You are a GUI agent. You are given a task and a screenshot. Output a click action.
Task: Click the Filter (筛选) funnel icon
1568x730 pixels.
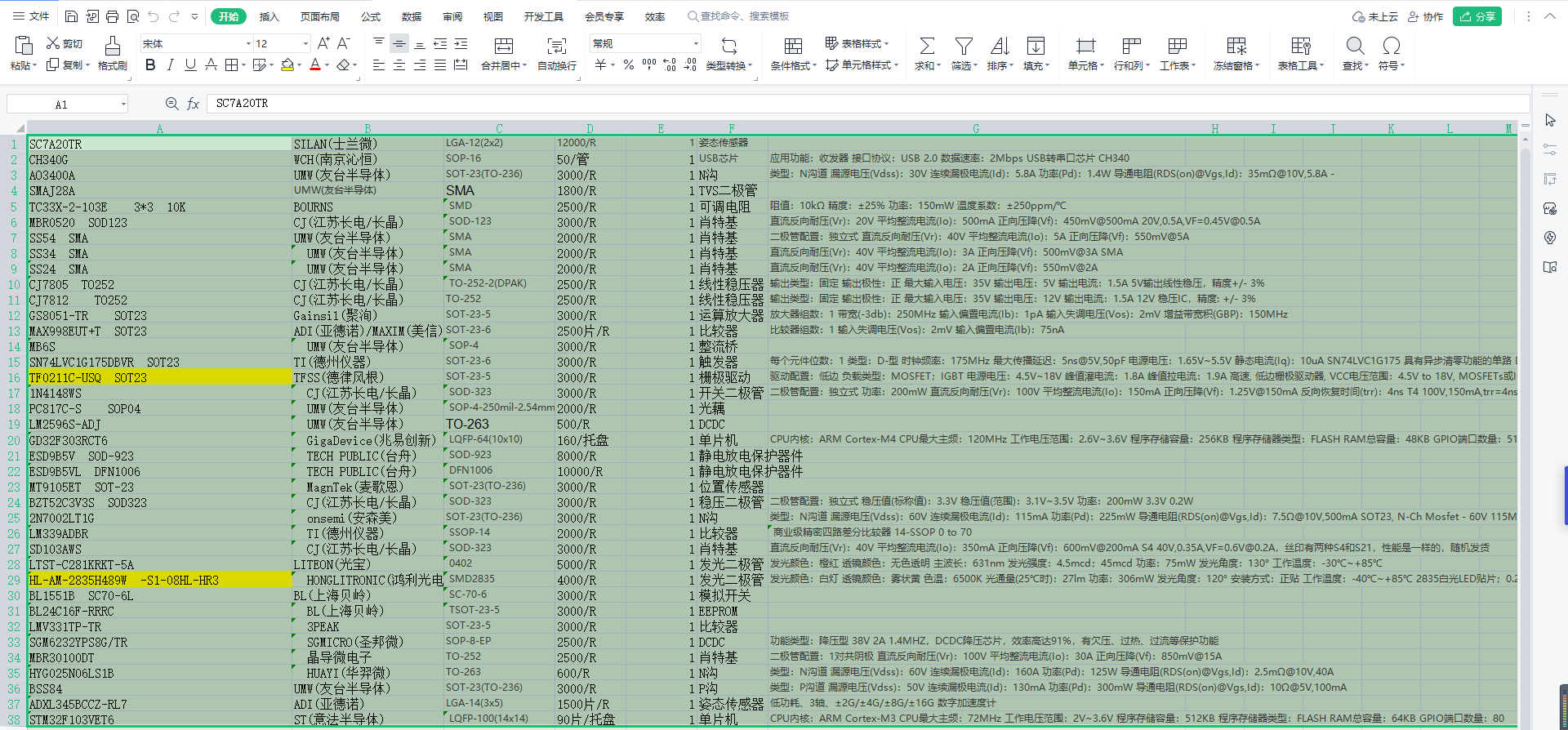pyautogui.click(x=964, y=46)
